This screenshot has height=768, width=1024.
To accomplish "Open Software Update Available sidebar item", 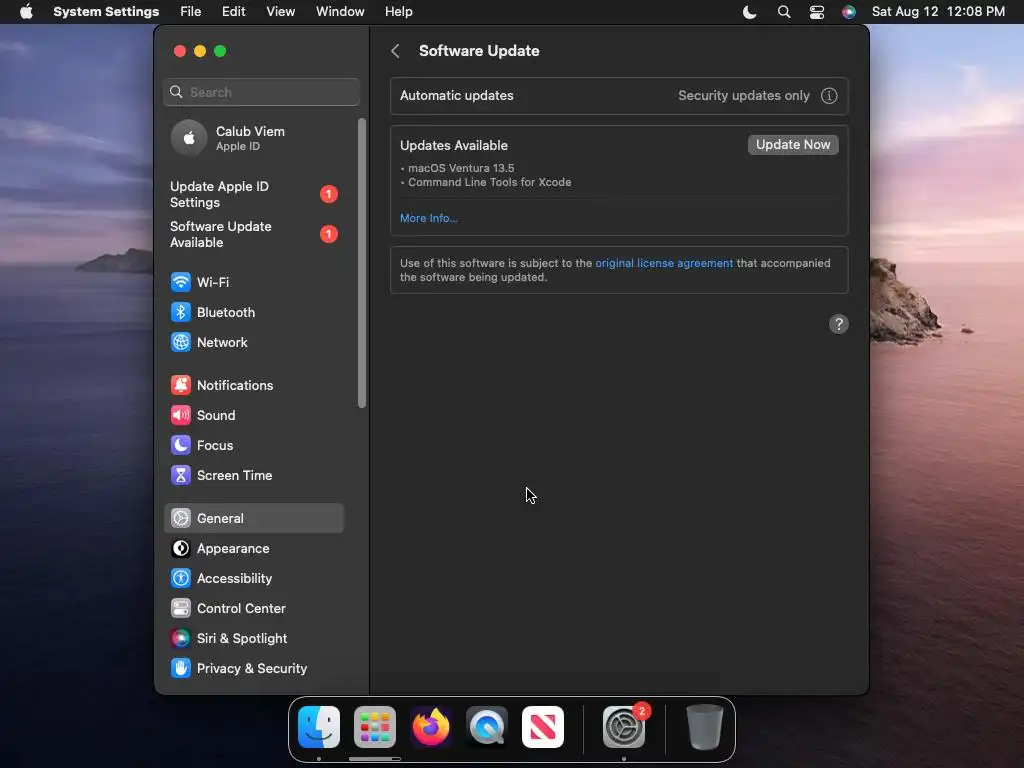I will (x=253, y=234).
